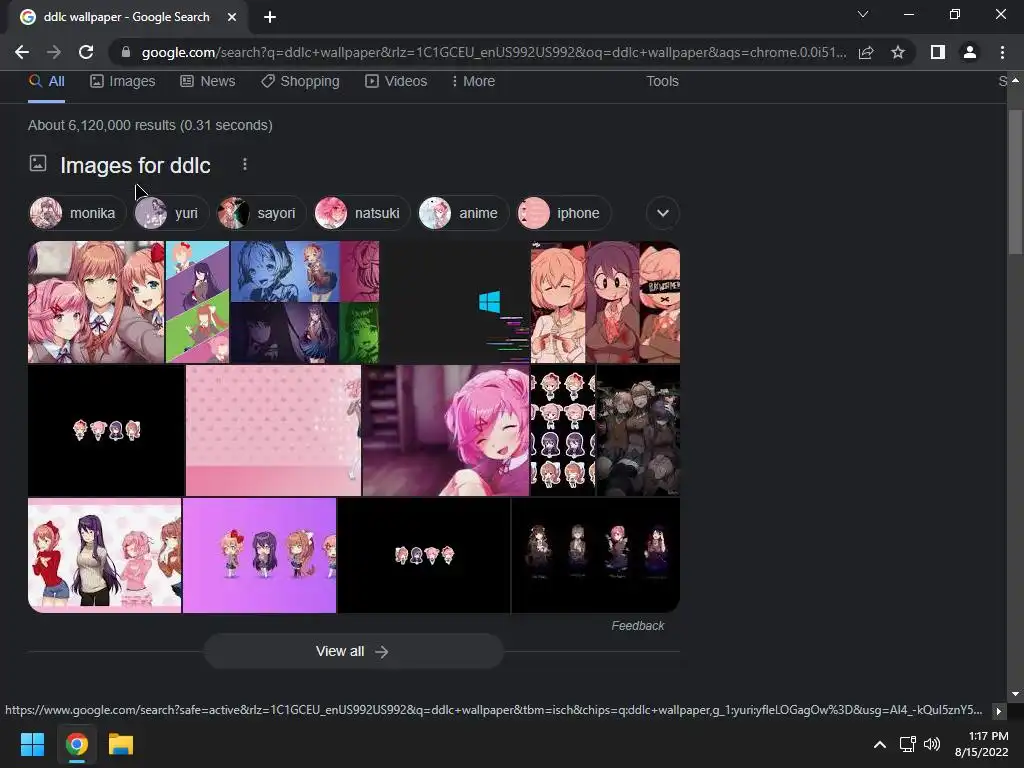The height and width of the screenshot is (768, 1024).
Task: Switch to the All search tab
Action: click(x=46, y=82)
